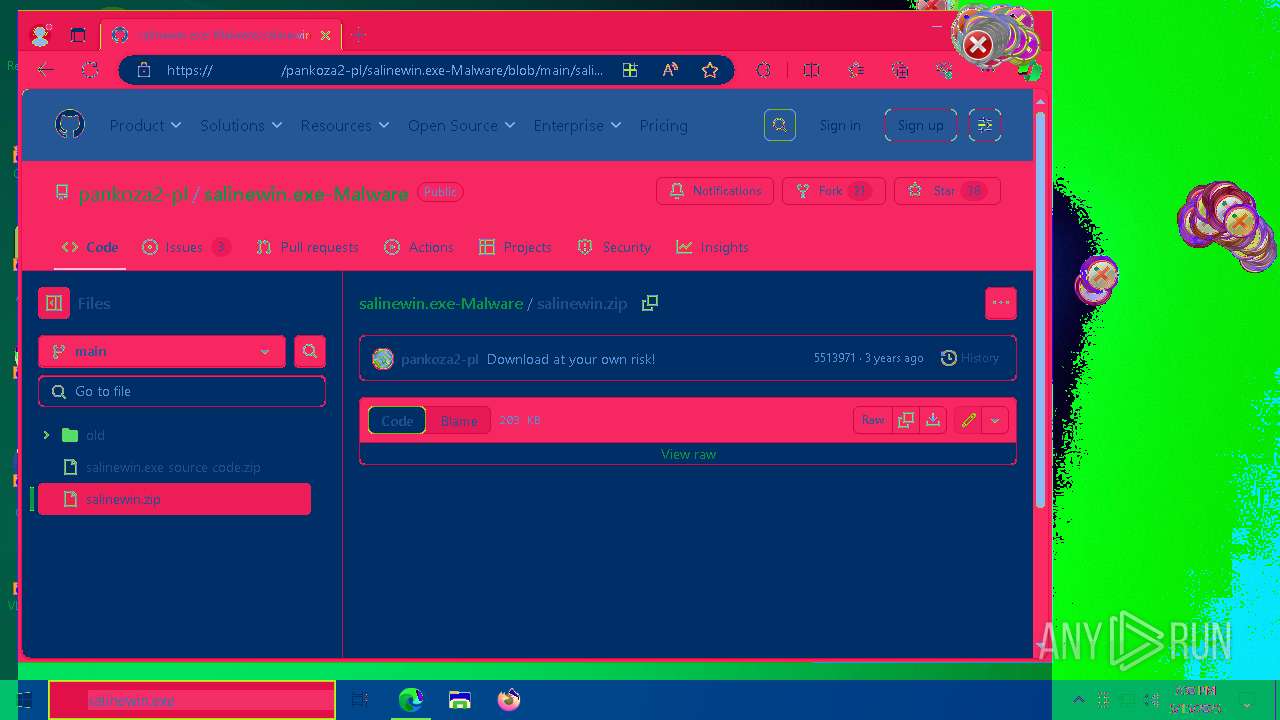Expand the Product menu
Viewport: 1280px width, 720px height.
(146, 125)
